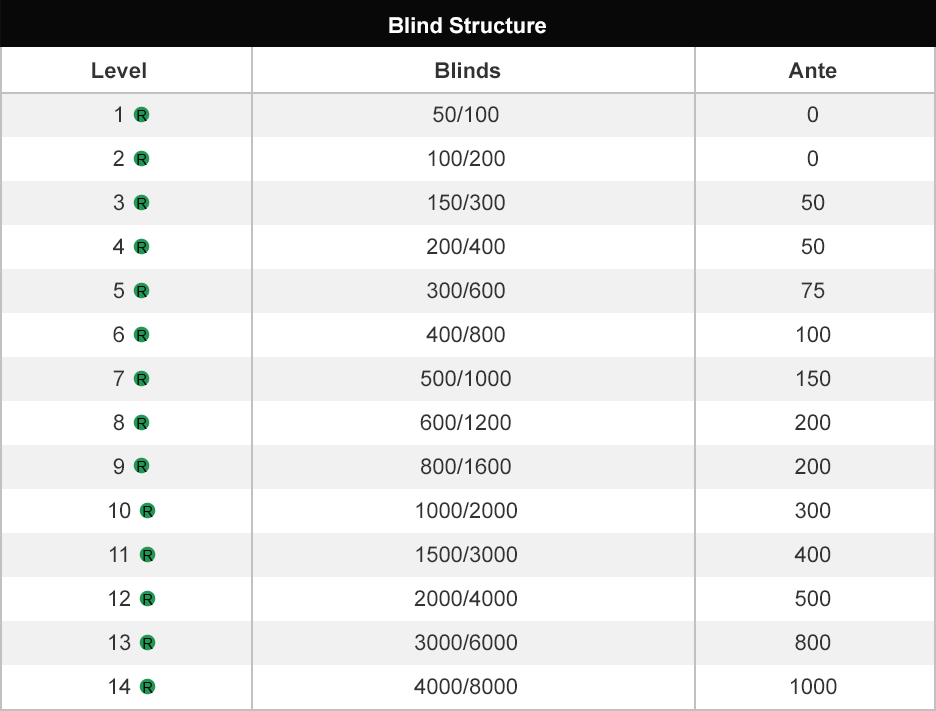The image size is (936, 711).
Task: Click the R badge beside level 10
Action: [147, 511]
